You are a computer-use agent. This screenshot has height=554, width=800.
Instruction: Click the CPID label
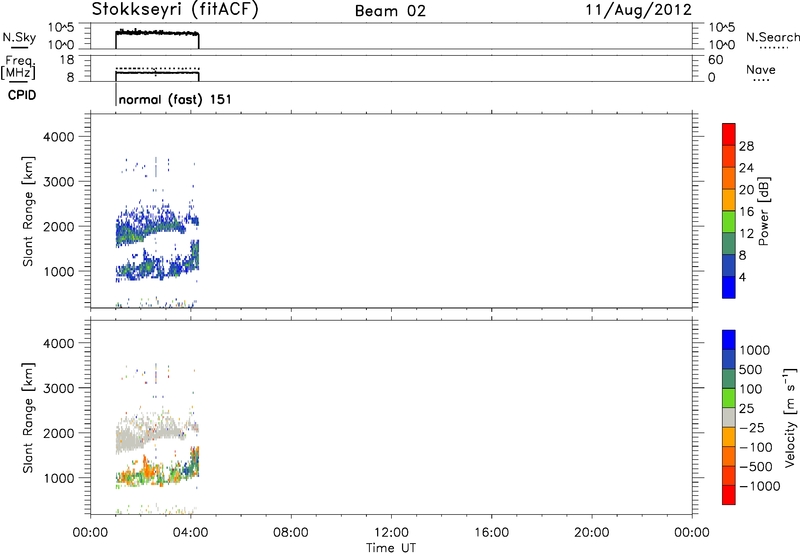22,95
